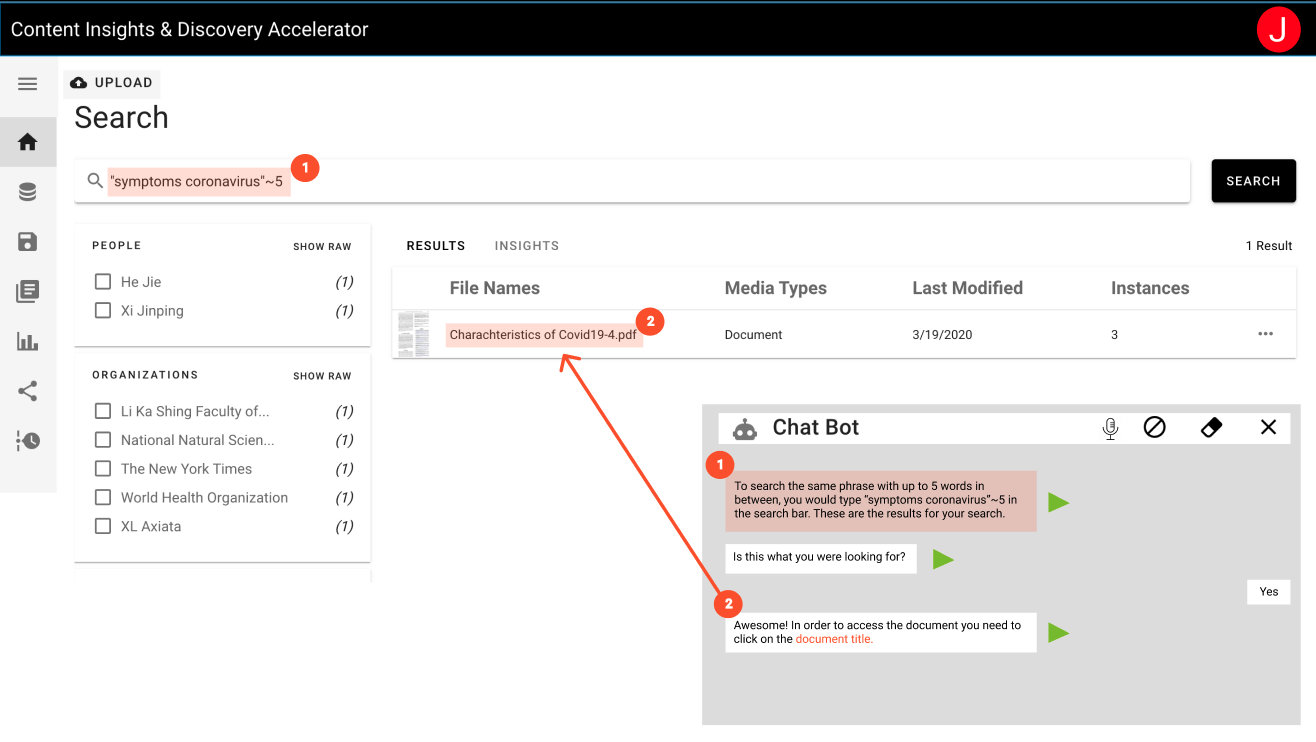Image resolution: width=1316 pixels, height=742 pixels.
Task: Check the He Jie checkbox
Action: [x=102, y=282]
